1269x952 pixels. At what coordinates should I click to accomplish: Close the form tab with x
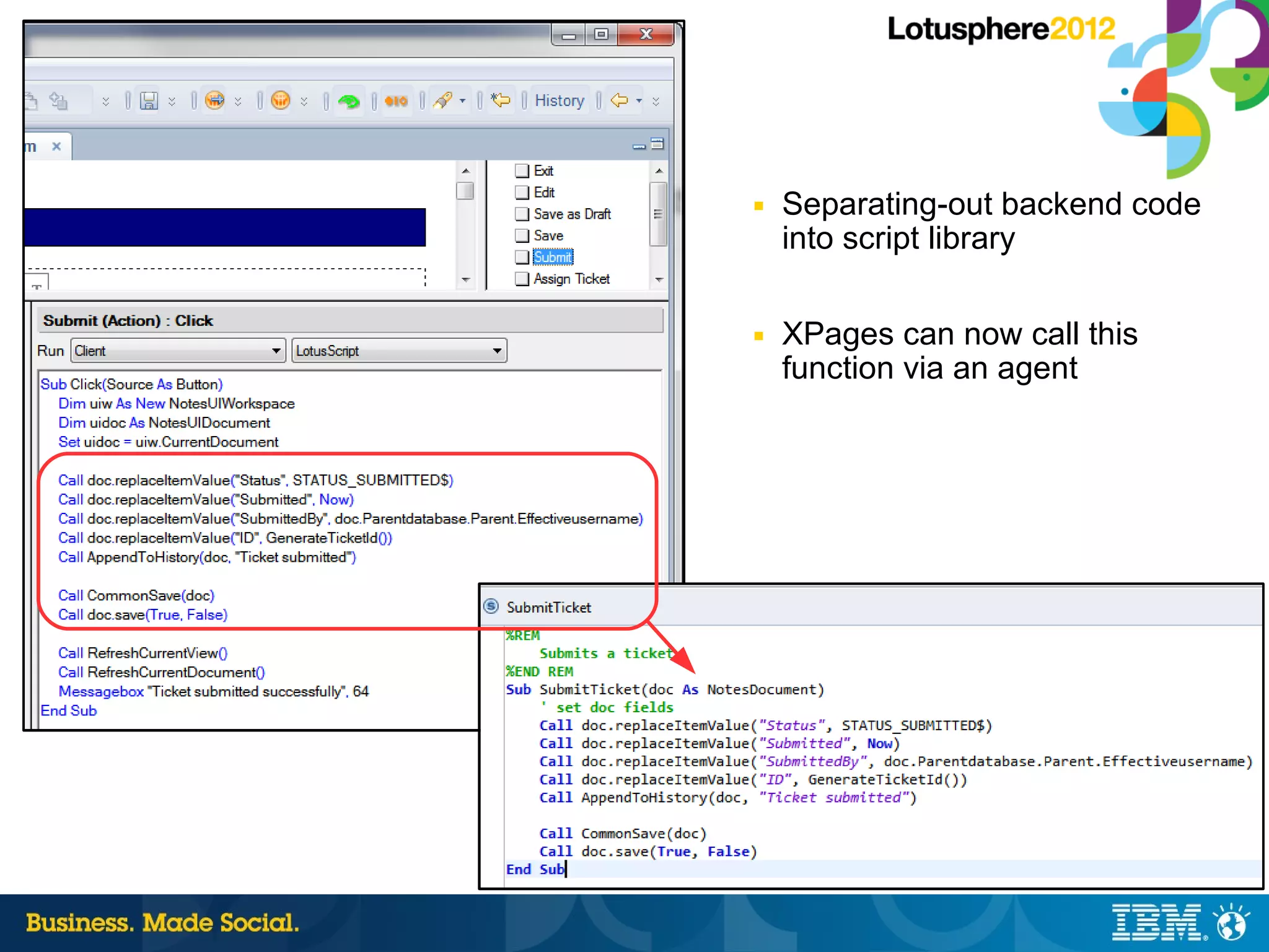click(x=56, y=146)
